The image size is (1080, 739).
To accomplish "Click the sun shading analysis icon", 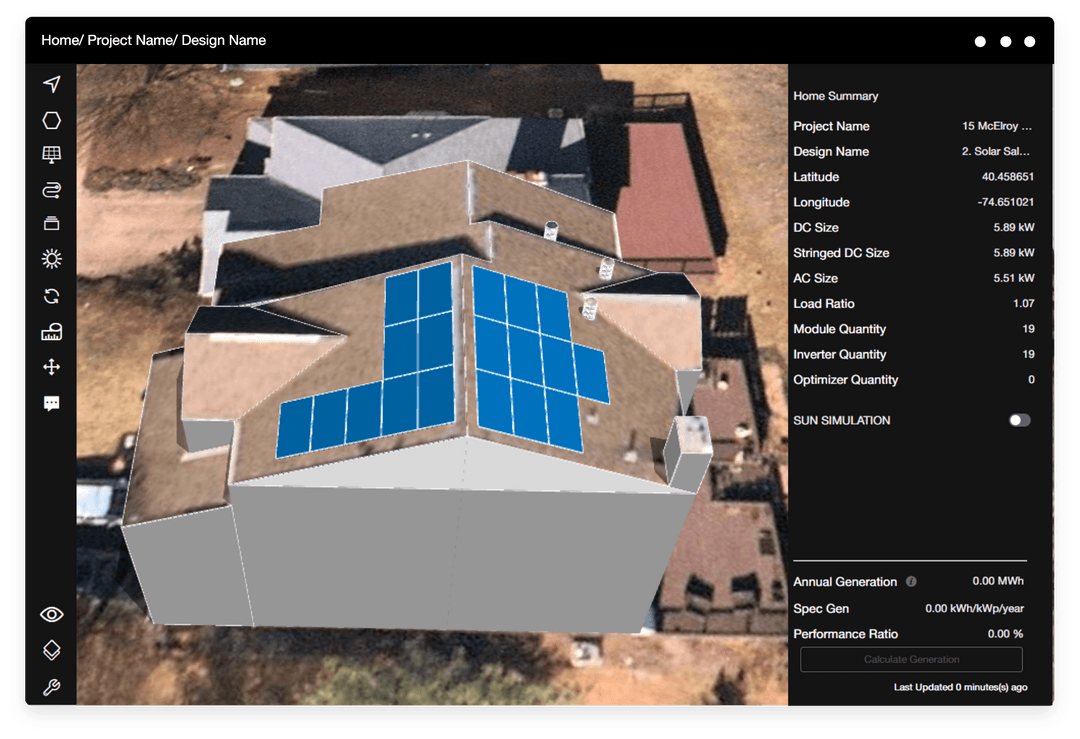I will [x=52, y=260].
